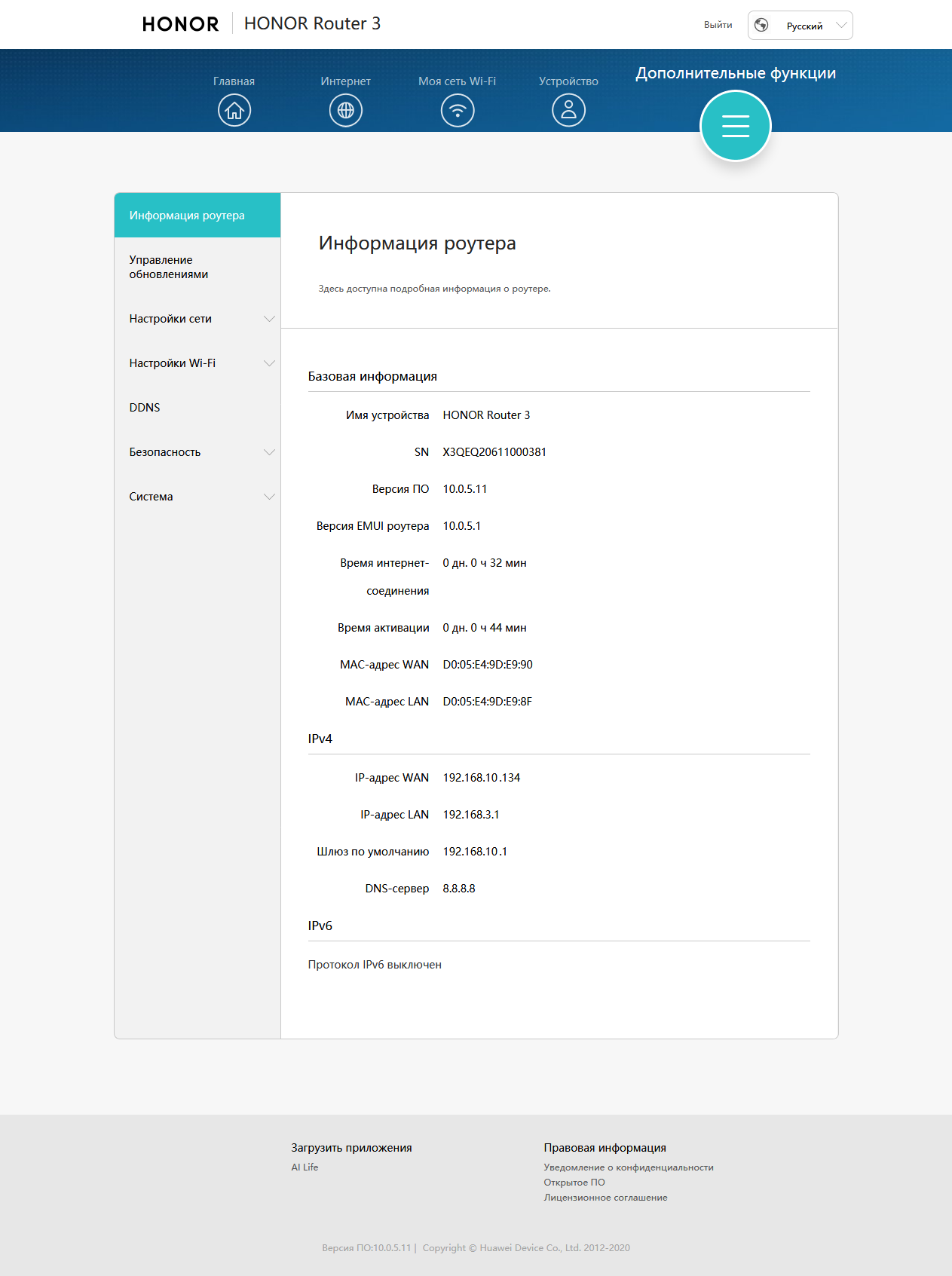Click Главная tab label

click(x=234, y=81)
